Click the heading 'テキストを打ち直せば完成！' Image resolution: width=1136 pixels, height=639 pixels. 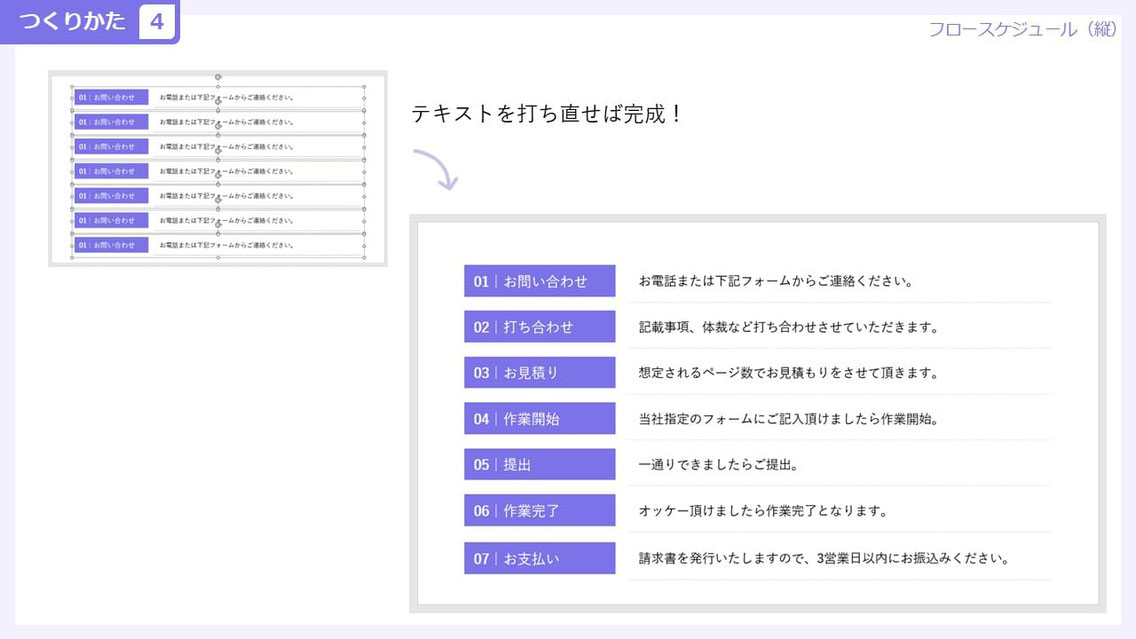coord(547,114)
